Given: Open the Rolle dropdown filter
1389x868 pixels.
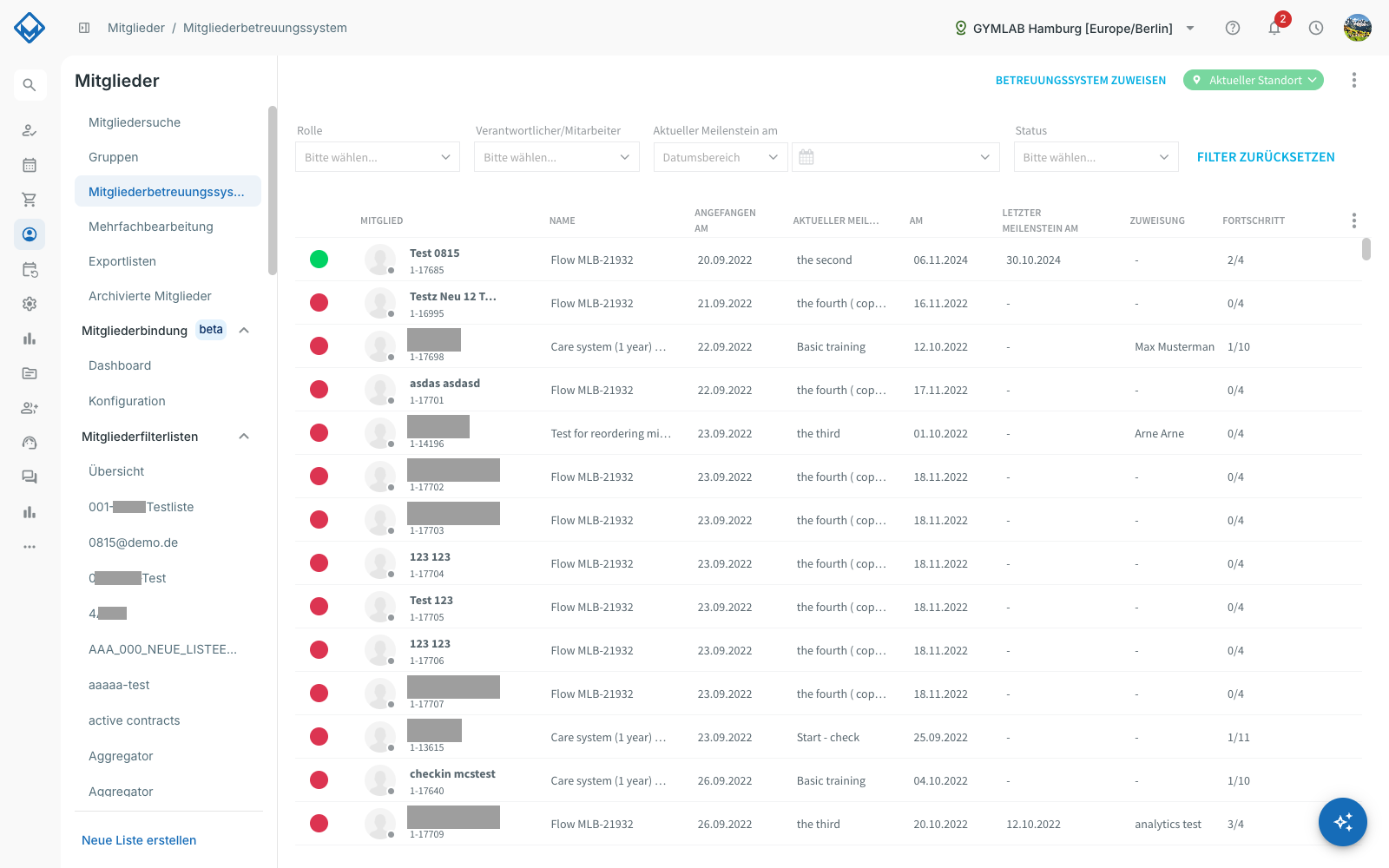Looking at the screenshot, I should (378, 157).
